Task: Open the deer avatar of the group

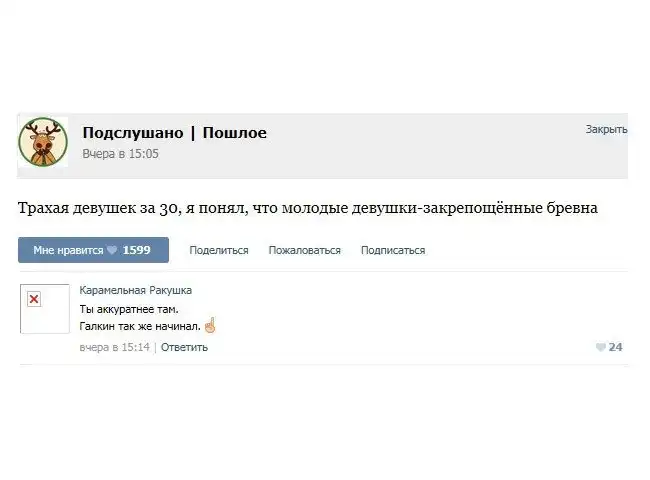Action: click(x=43, y=142)
